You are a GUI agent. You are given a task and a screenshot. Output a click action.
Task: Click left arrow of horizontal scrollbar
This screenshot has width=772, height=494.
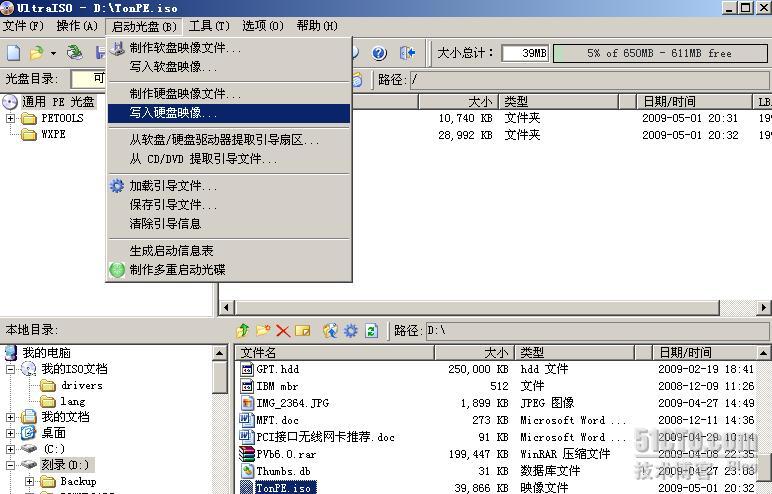(226, 308)
